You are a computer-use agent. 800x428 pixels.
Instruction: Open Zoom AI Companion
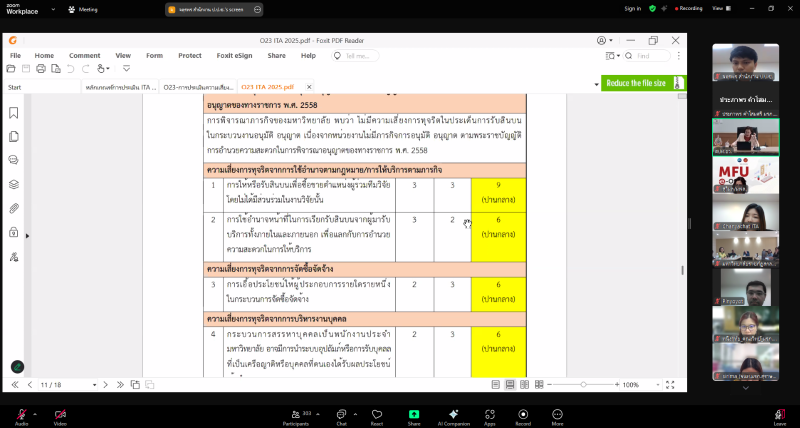(453, 414)
